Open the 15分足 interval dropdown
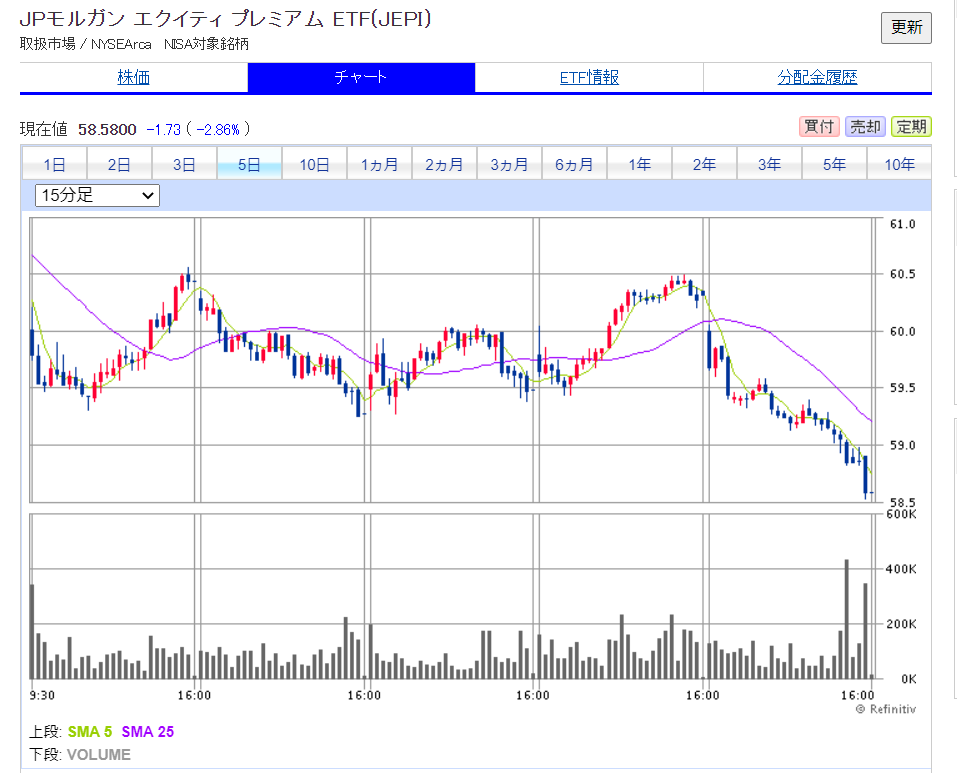This screenshot has height=773, width=957. coord(98,195)
